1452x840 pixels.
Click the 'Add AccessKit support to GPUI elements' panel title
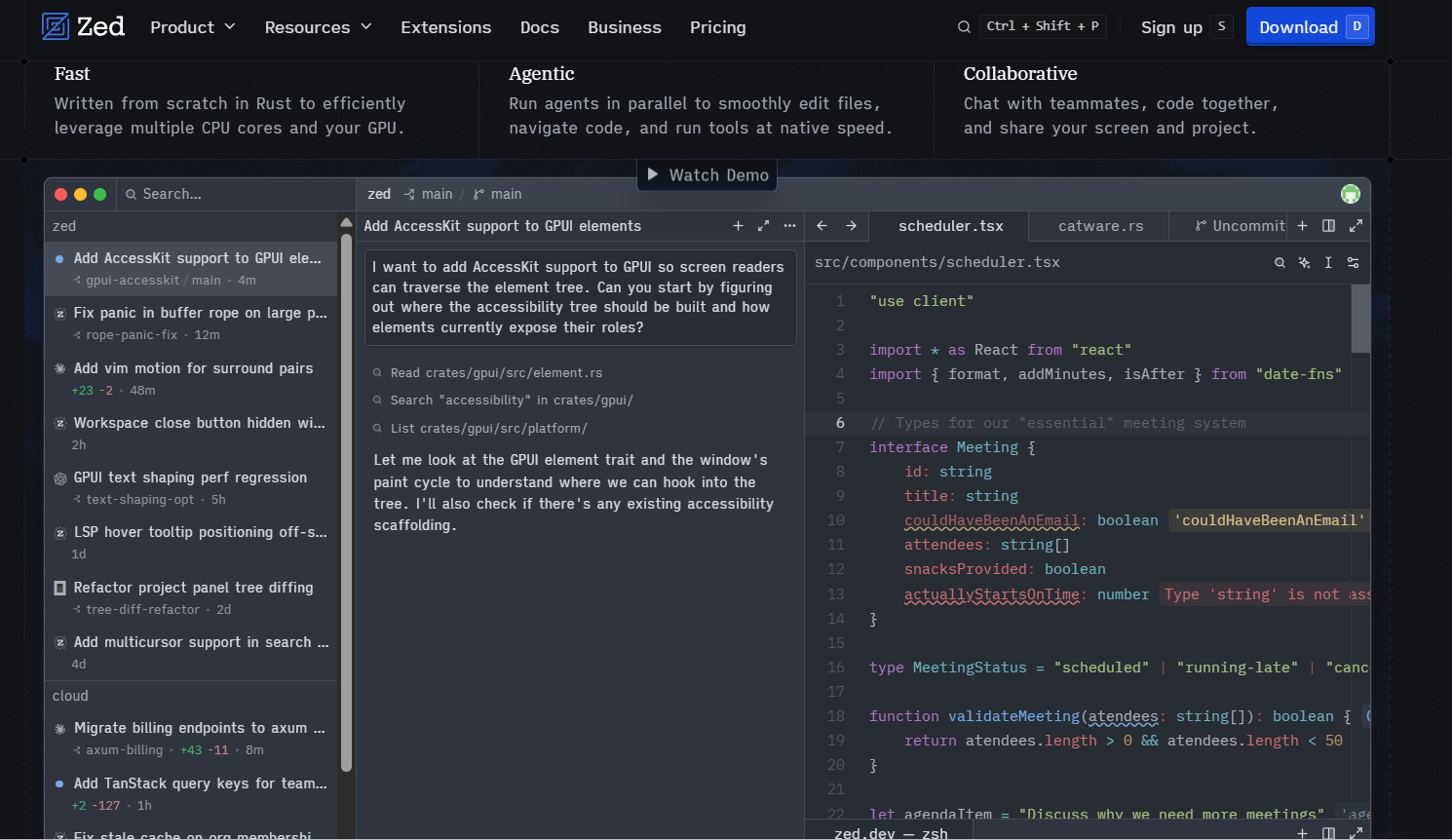pos(503,226)
